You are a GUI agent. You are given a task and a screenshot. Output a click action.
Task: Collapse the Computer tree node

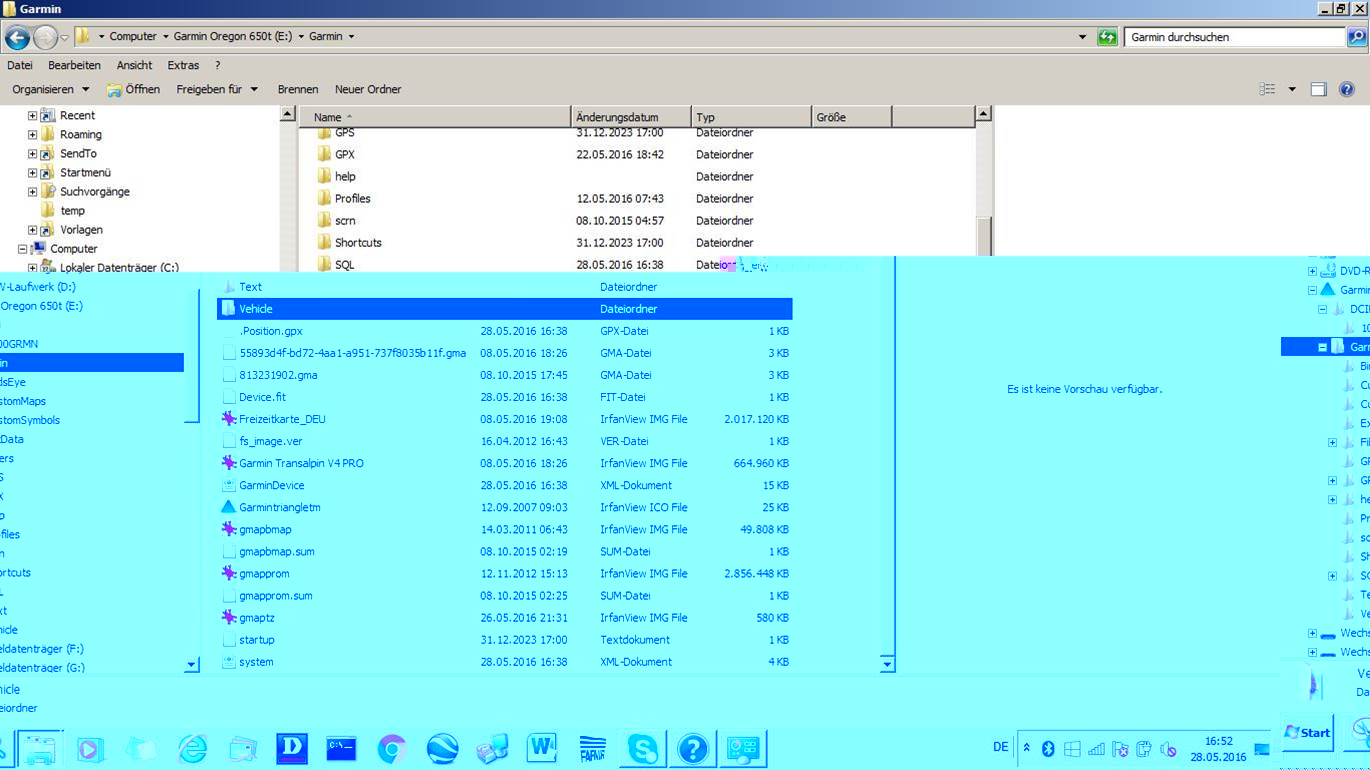[x=22, y=249]
